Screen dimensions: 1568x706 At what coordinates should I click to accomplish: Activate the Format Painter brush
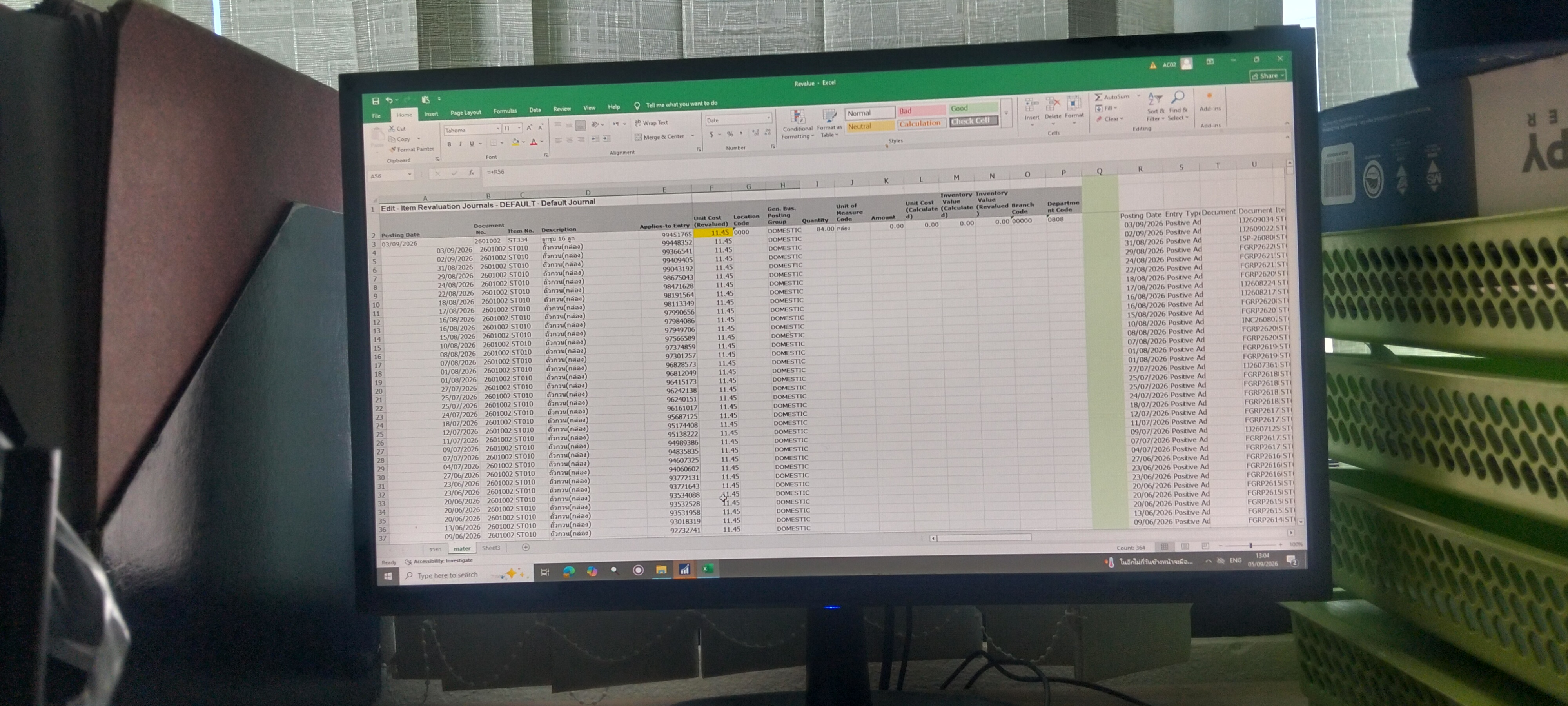pyautogui.click(x=412, y=149)
